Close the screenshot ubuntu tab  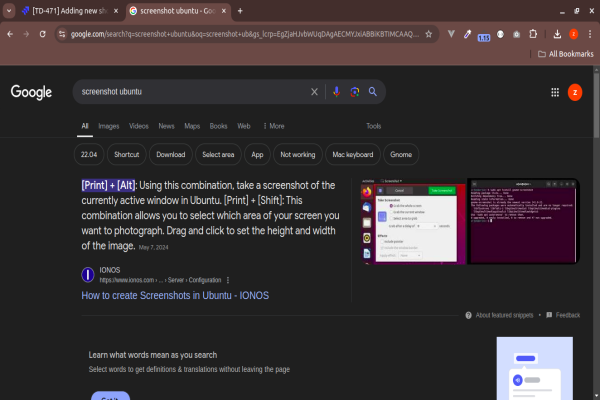coord(224,11)
